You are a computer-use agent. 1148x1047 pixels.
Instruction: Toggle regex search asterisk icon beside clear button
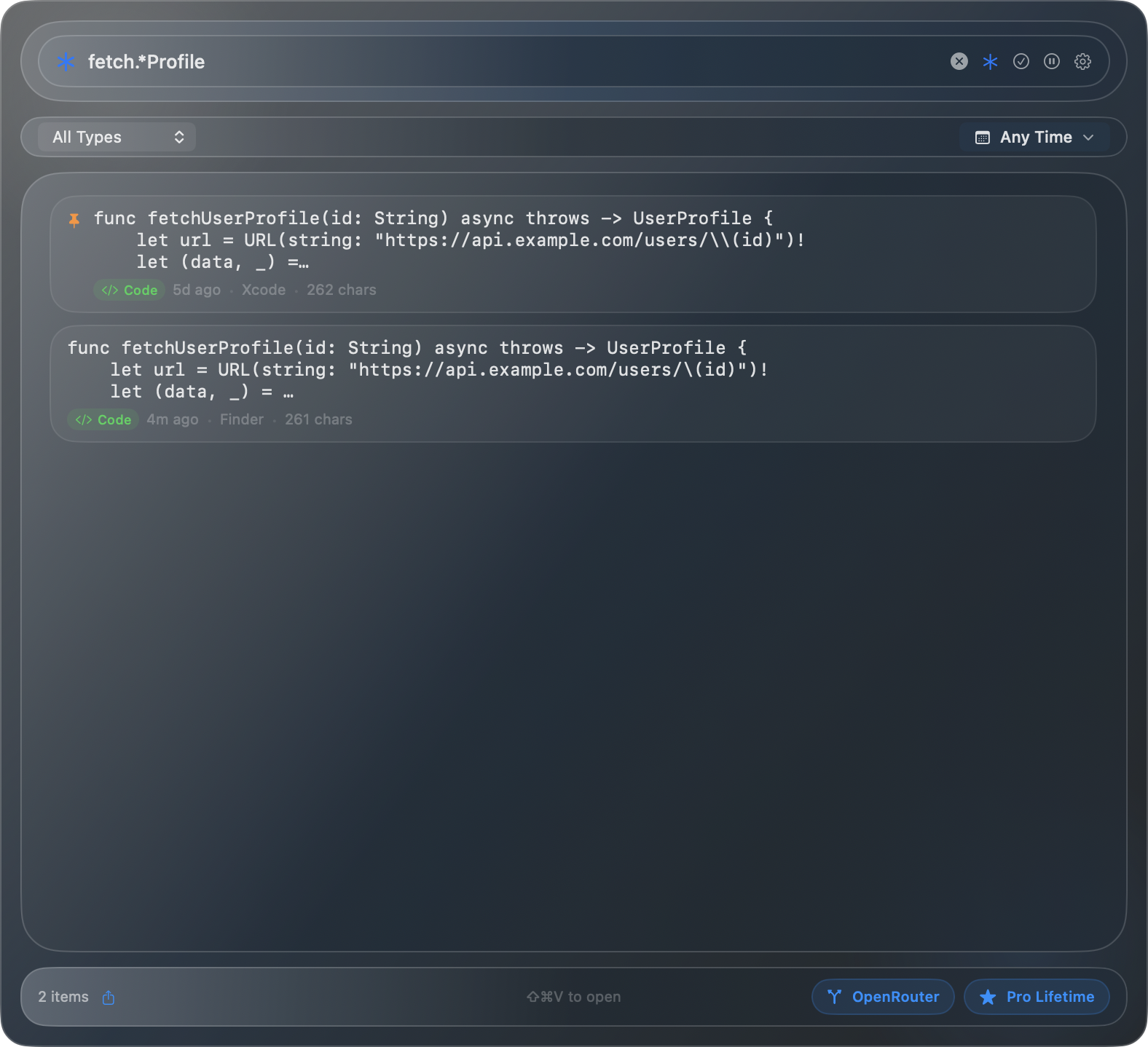pyautogui.click(x=990, y=61)
